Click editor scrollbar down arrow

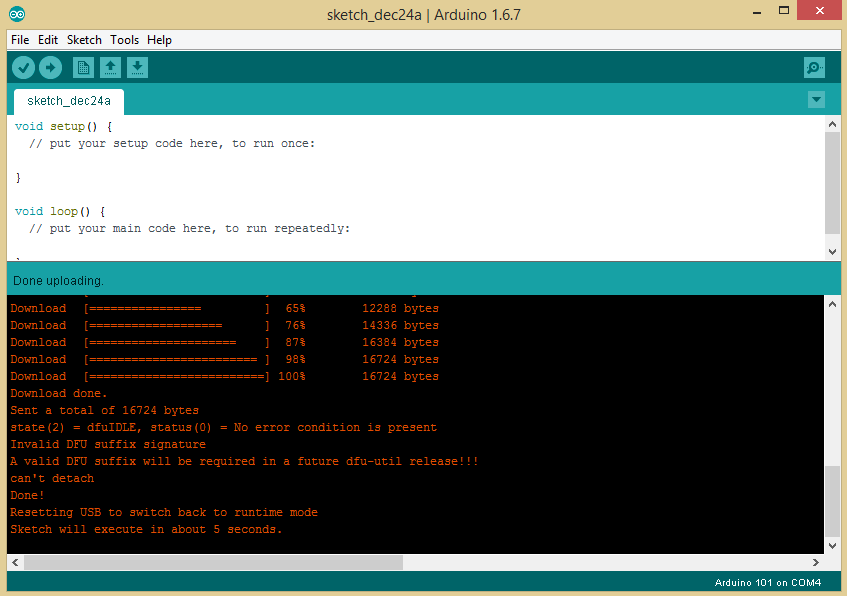(832, 251)
